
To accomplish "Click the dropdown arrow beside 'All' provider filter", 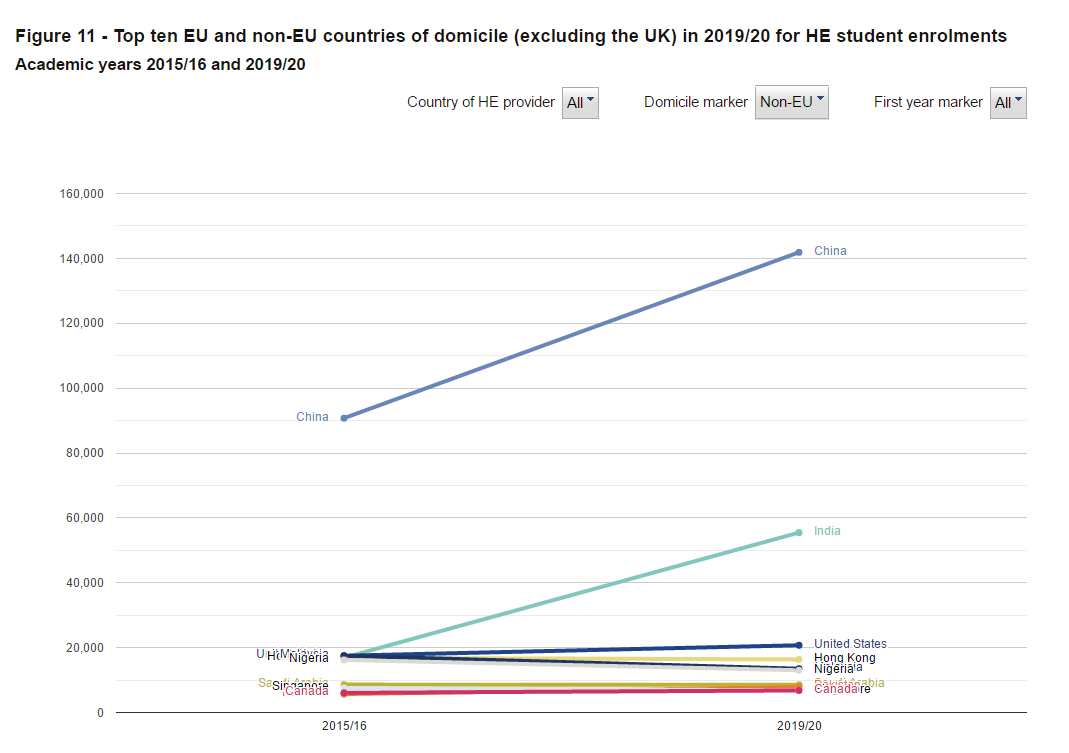I will pos(588,100).
